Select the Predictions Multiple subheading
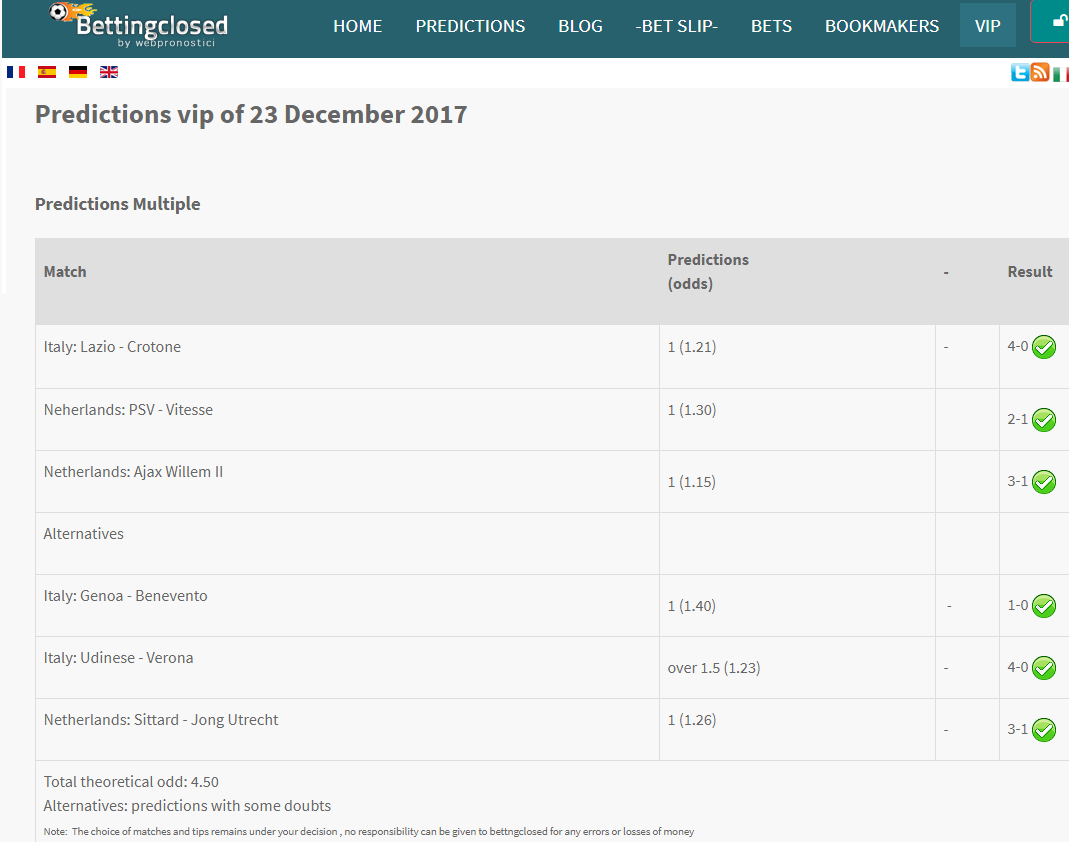The image size is (1069, 842). point(117,204)
